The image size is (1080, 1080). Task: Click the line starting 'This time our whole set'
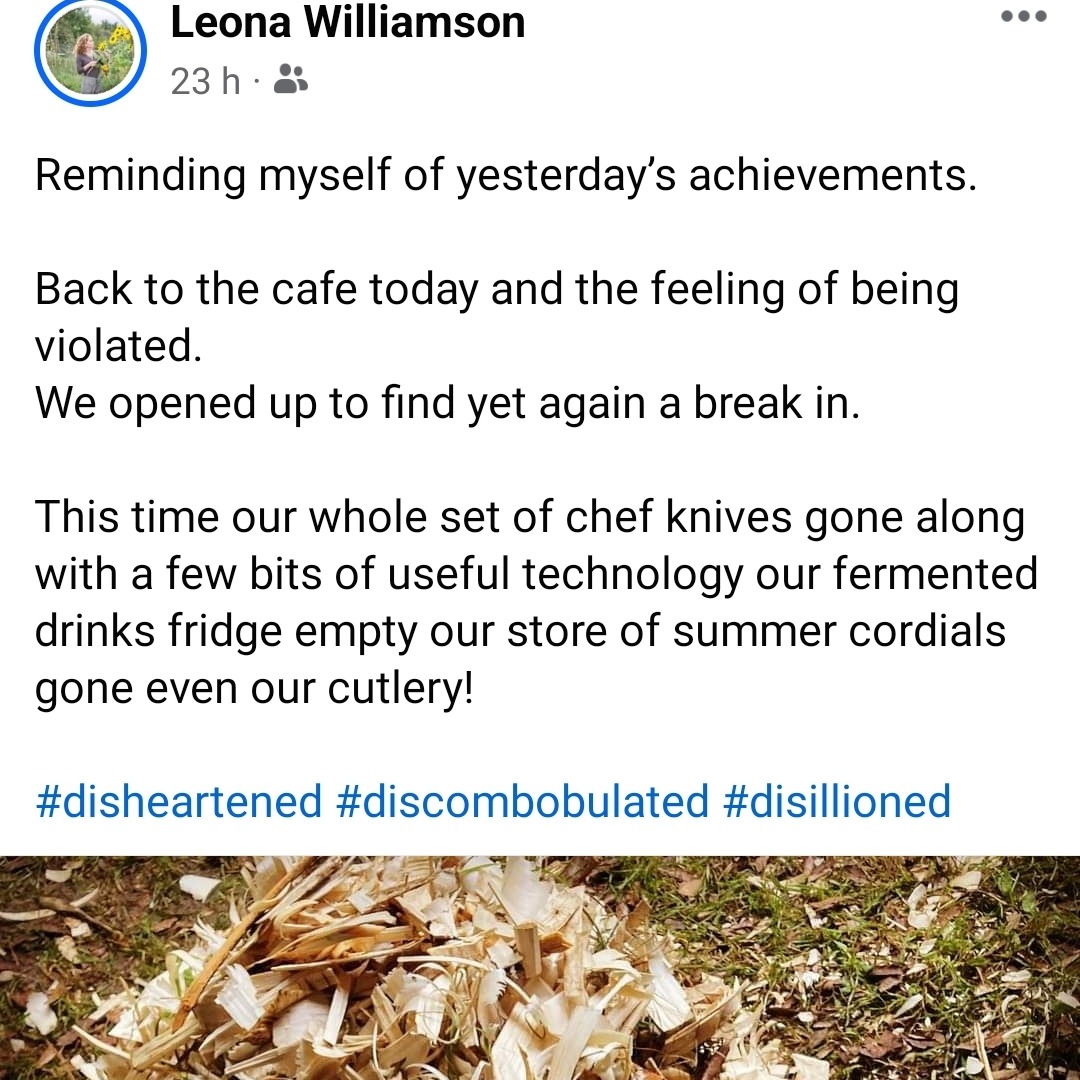(530, 518)
